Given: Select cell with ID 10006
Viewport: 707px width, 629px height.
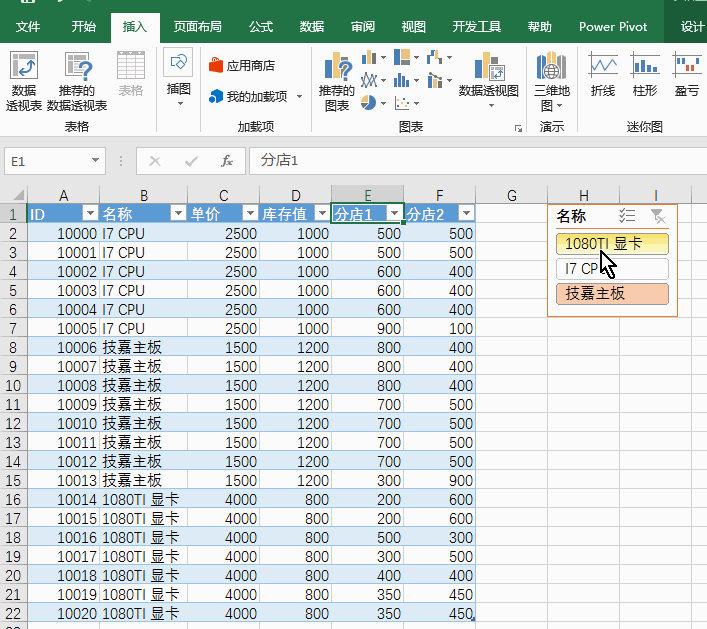Looking at the screenshot, I should click(63, 348).
